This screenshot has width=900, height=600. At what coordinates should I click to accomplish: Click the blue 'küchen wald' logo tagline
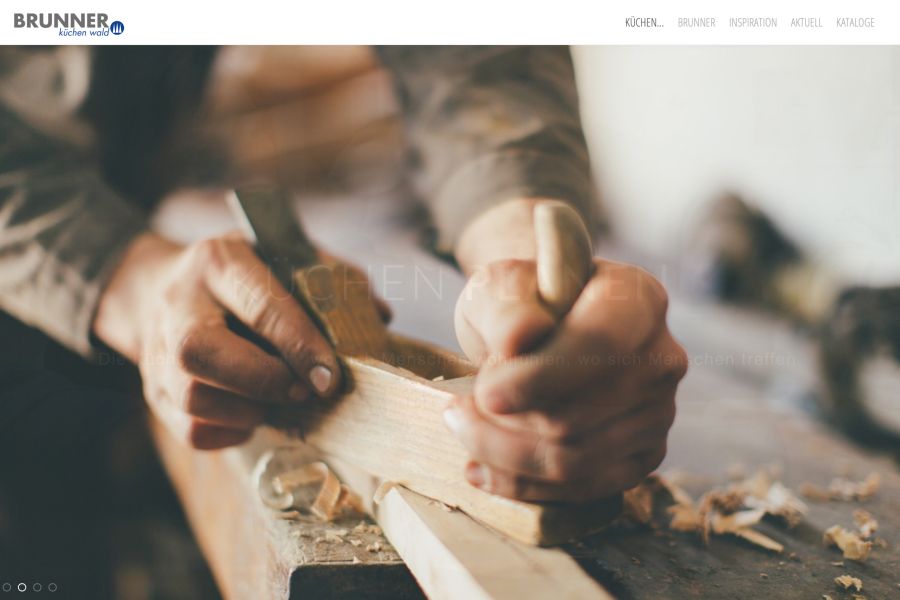(x=84, y=33)
